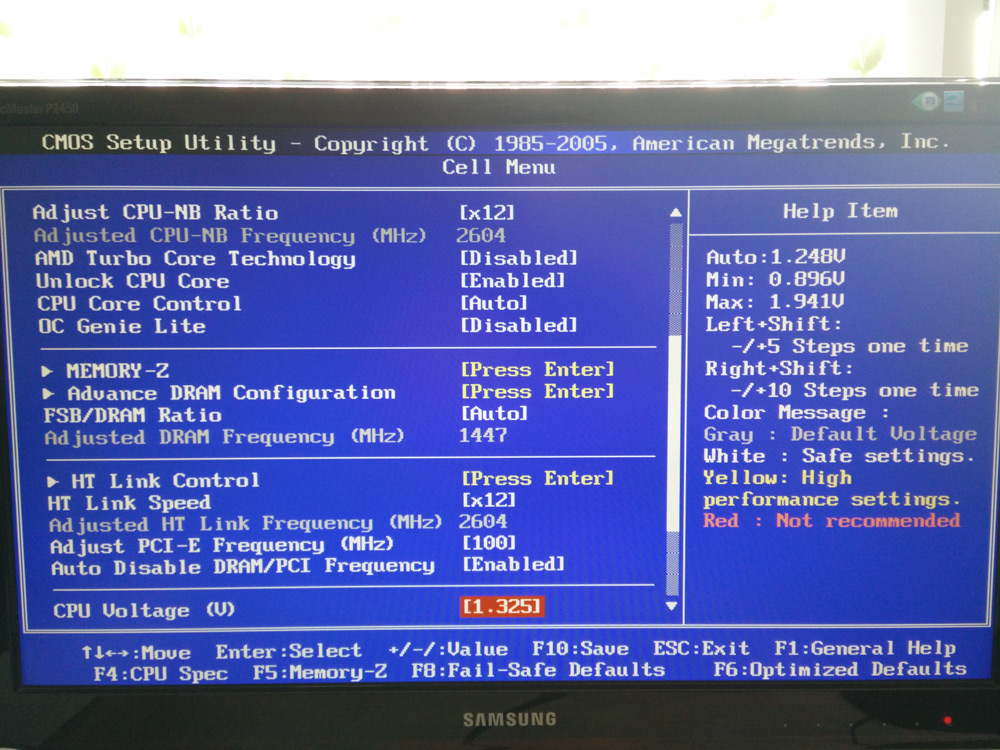Click F10:Save hint in footer
Screen dimensions: 1000x750
580,649
